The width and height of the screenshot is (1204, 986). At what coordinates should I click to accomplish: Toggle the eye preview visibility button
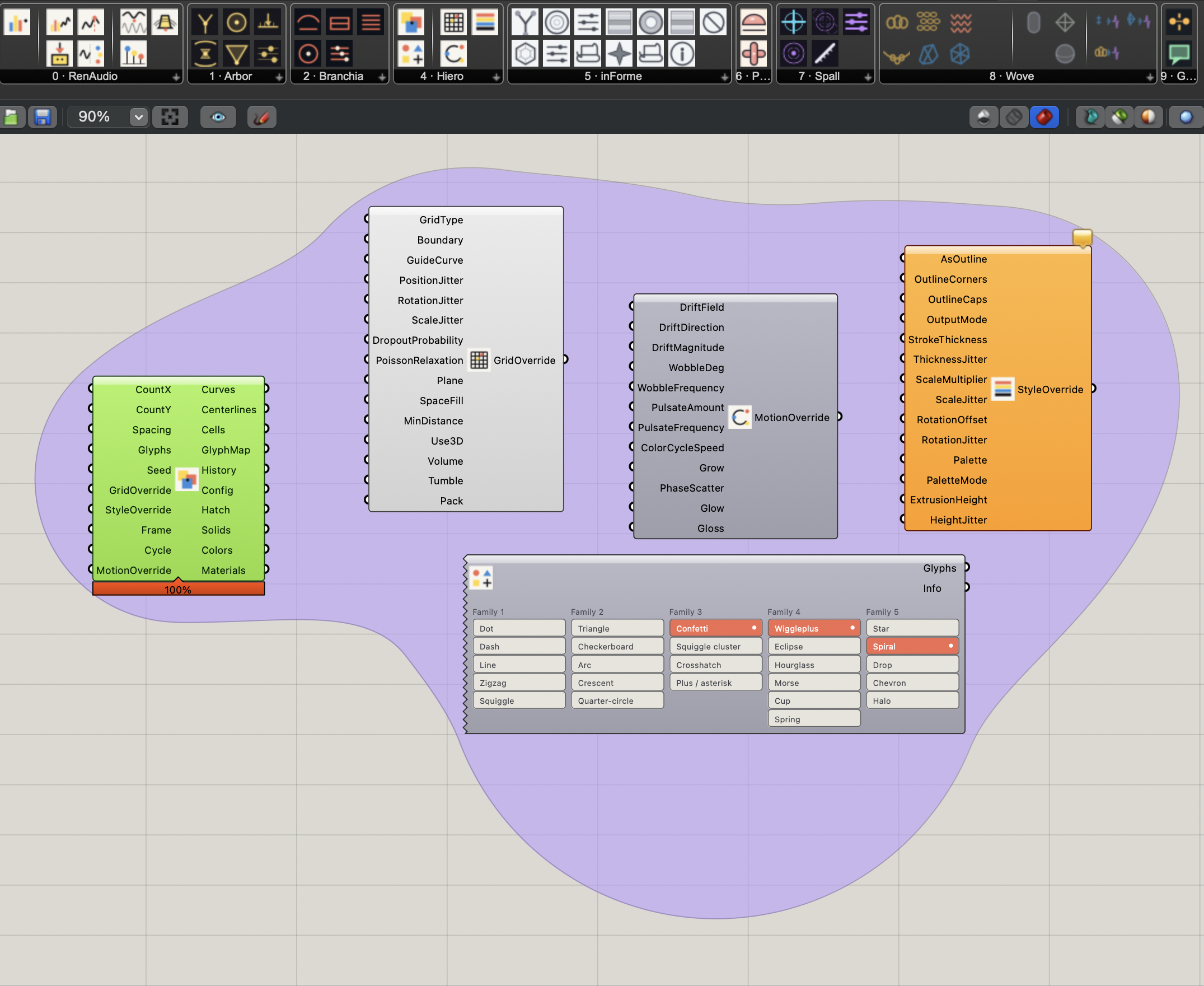(x=218, y=117)
